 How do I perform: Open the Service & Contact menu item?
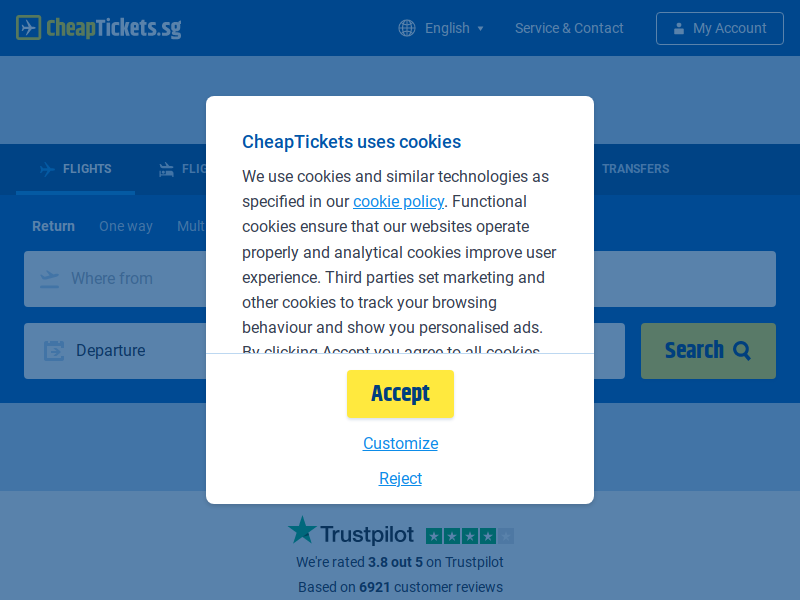(x=569, y=28)
